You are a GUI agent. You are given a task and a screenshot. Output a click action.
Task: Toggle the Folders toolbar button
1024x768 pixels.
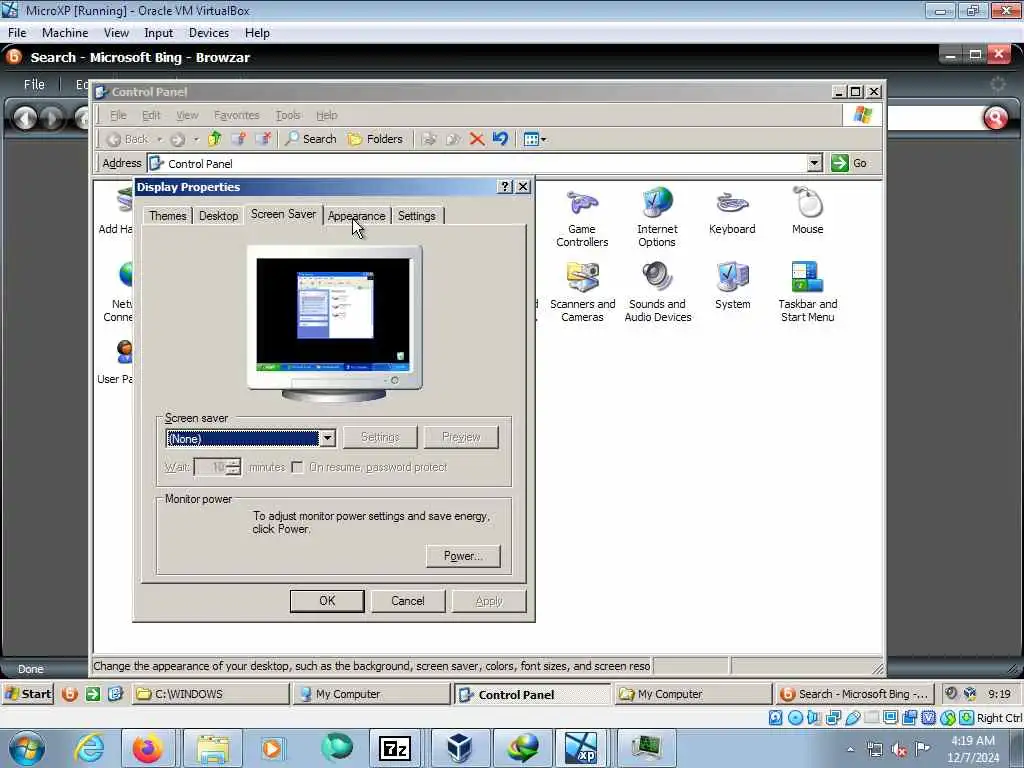pos(375,139)
